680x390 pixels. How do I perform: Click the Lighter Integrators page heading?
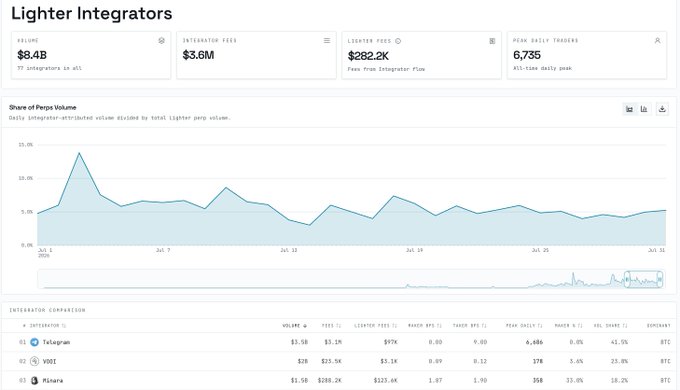click(92, 13)
